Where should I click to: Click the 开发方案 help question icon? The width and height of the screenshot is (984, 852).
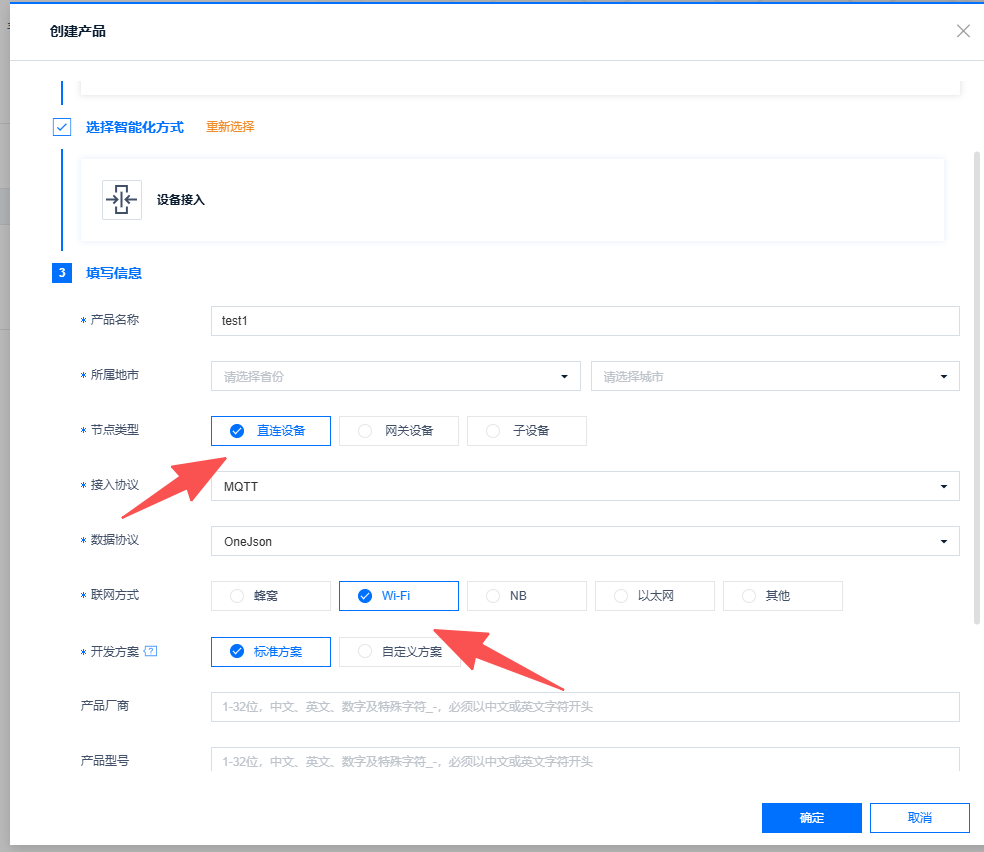tap(151, 651)
